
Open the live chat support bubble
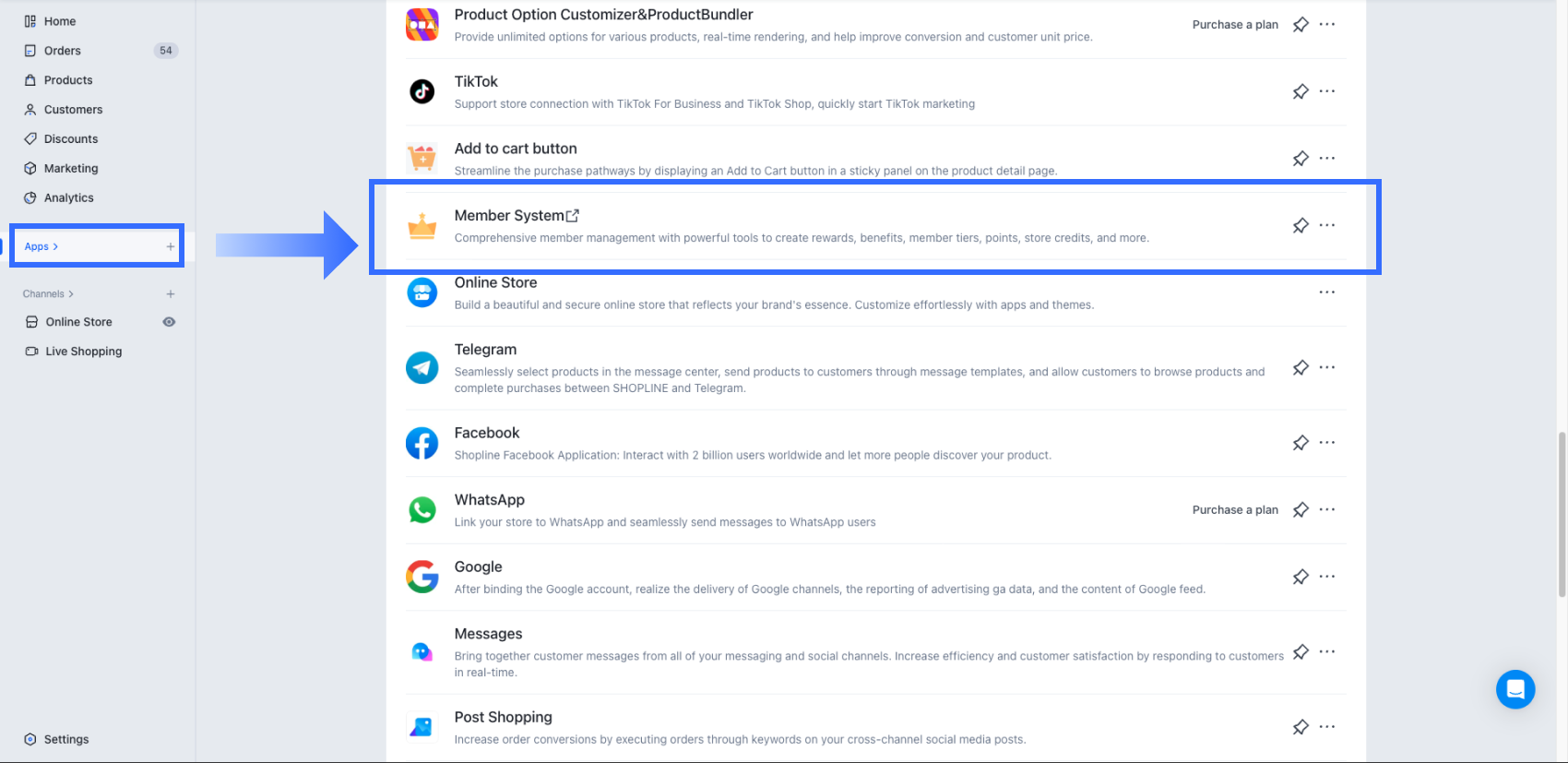[1515, 689]
